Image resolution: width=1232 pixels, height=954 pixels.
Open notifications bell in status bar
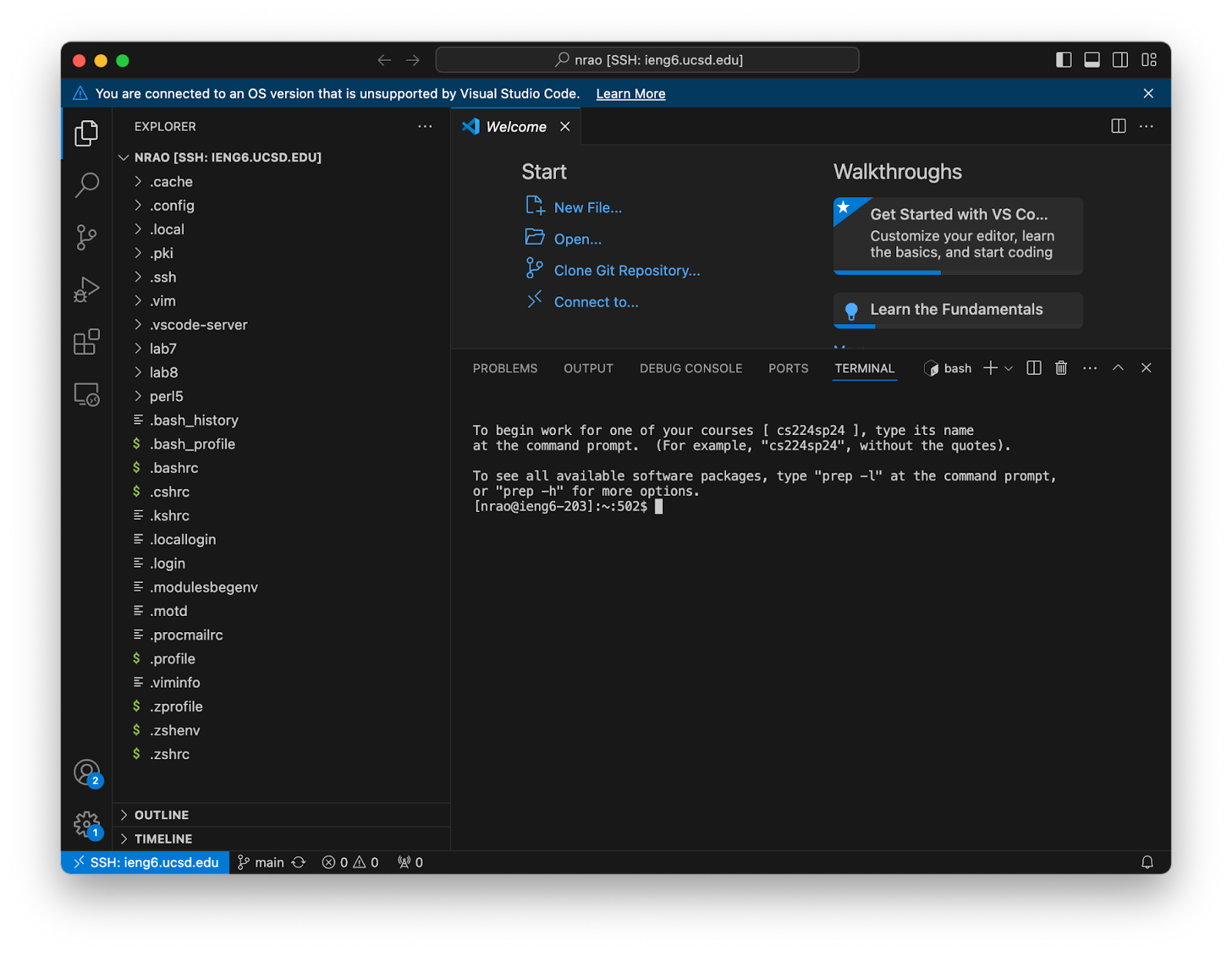[1147, 862]
